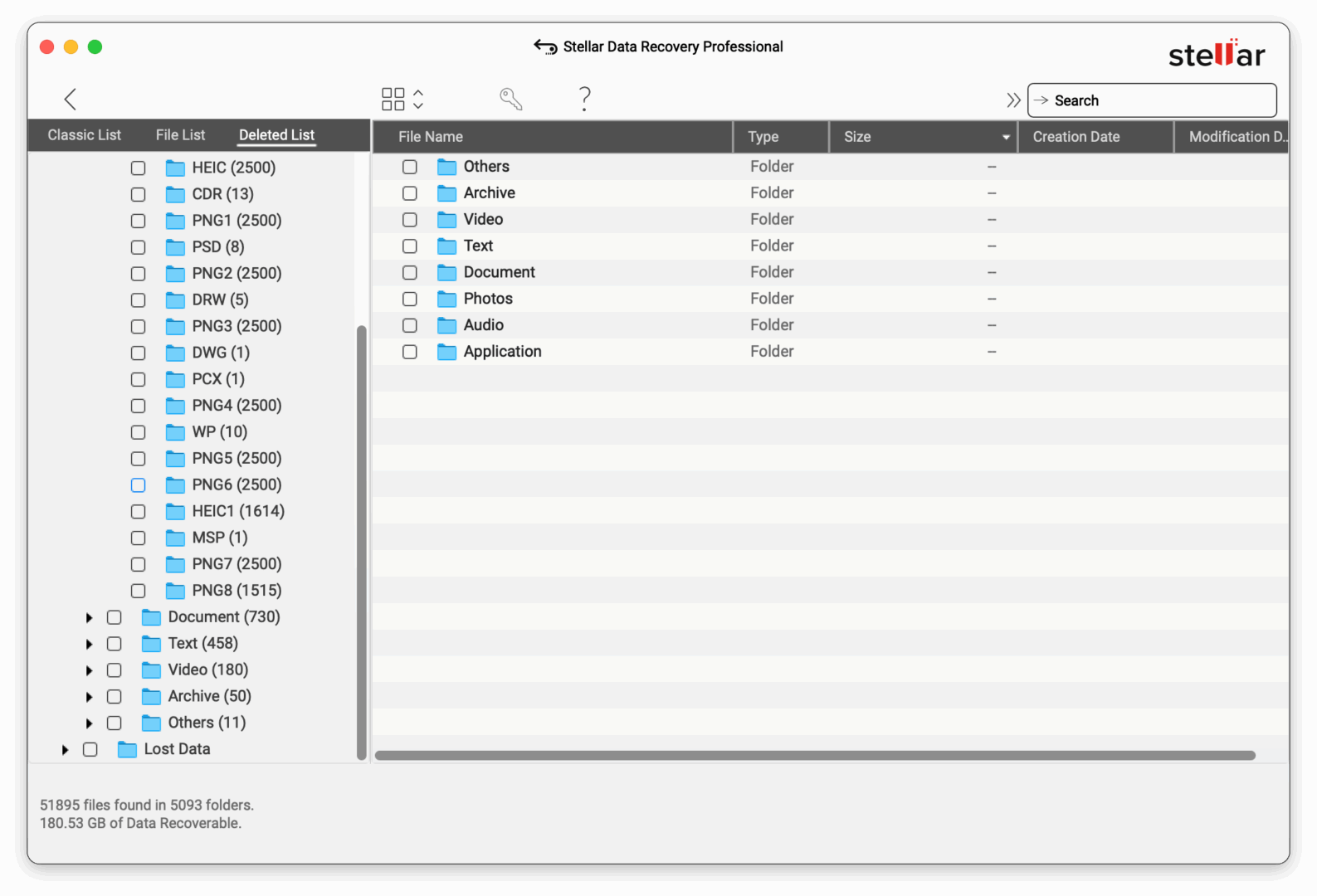
Task: Expand the Lost Data tree node
Action: (x=65, y=750)
